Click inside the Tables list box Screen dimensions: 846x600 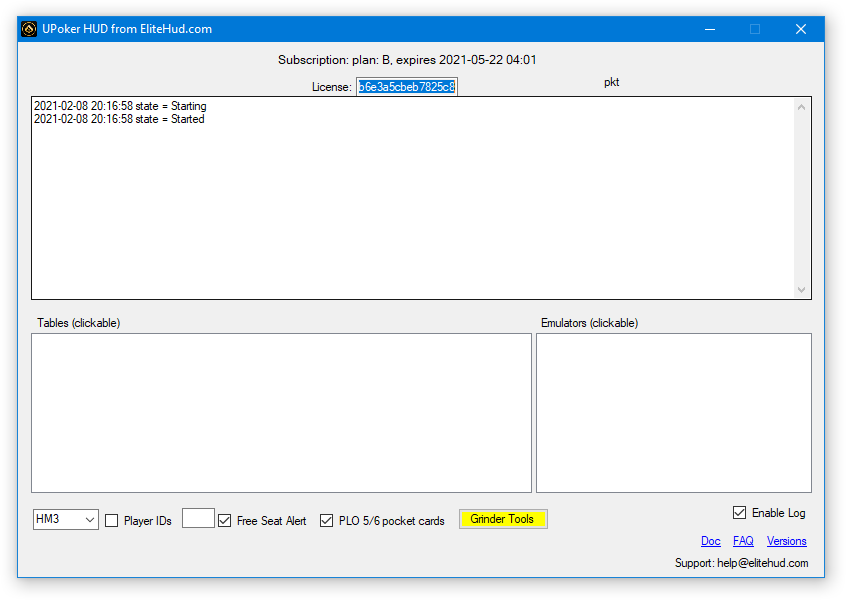point(280,412)
